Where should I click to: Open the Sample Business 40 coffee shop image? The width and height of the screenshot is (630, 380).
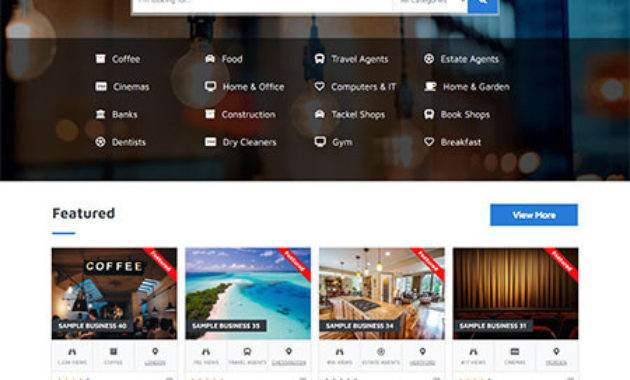coord(114,293)
